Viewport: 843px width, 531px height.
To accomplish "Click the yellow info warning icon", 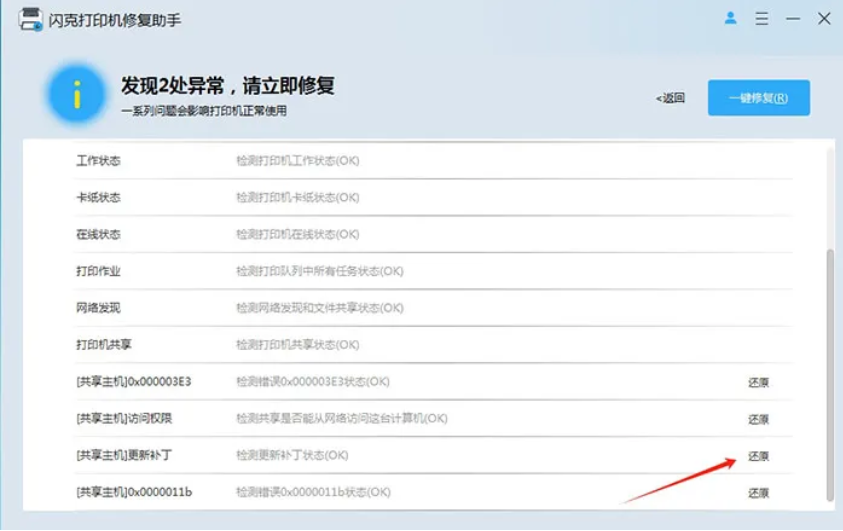I will click(76, 96).
